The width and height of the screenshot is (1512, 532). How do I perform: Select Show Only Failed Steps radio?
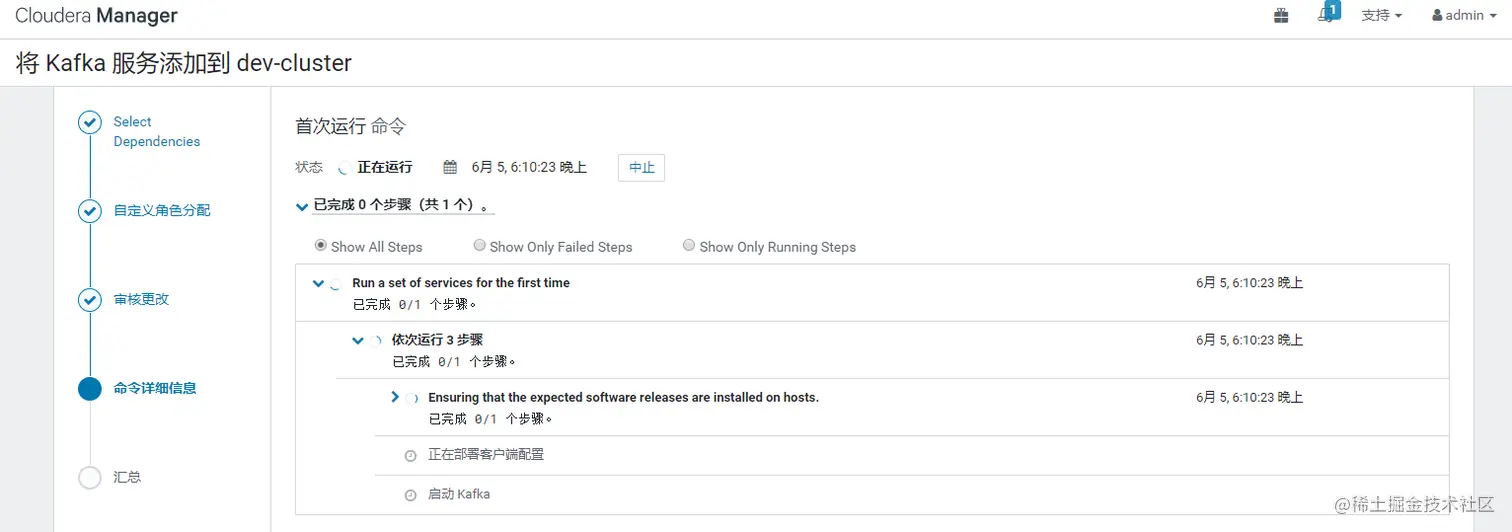click(x=480, y=245)
